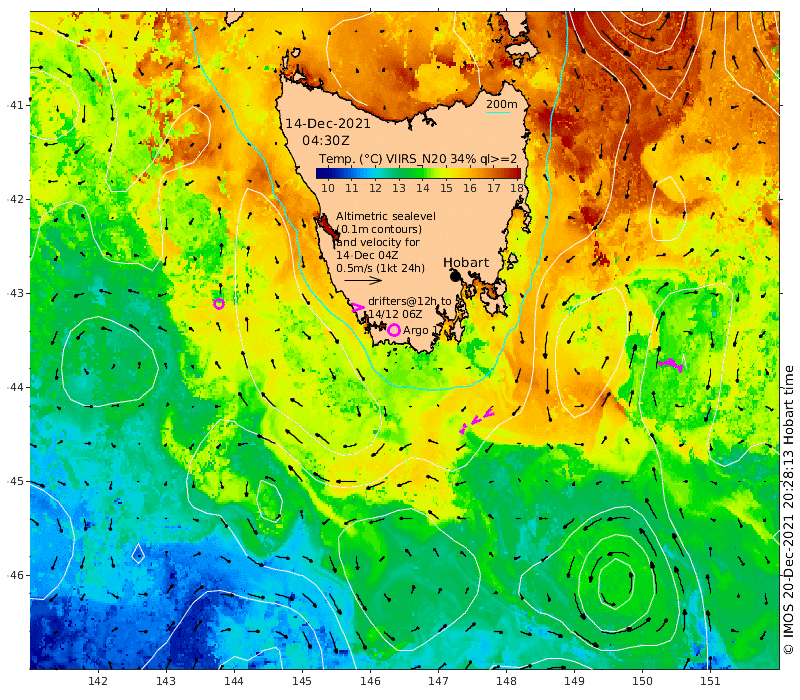Click the magenta drifter arrows south of Tasmania
This screenshot has height=700, width=800.
pos(476,420)
